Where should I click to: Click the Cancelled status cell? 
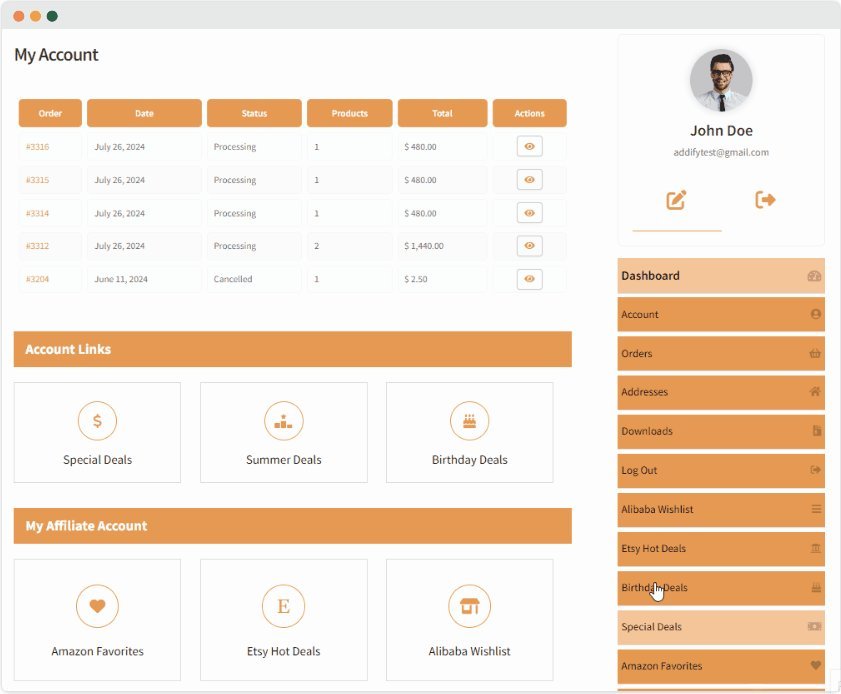point(254,279)
